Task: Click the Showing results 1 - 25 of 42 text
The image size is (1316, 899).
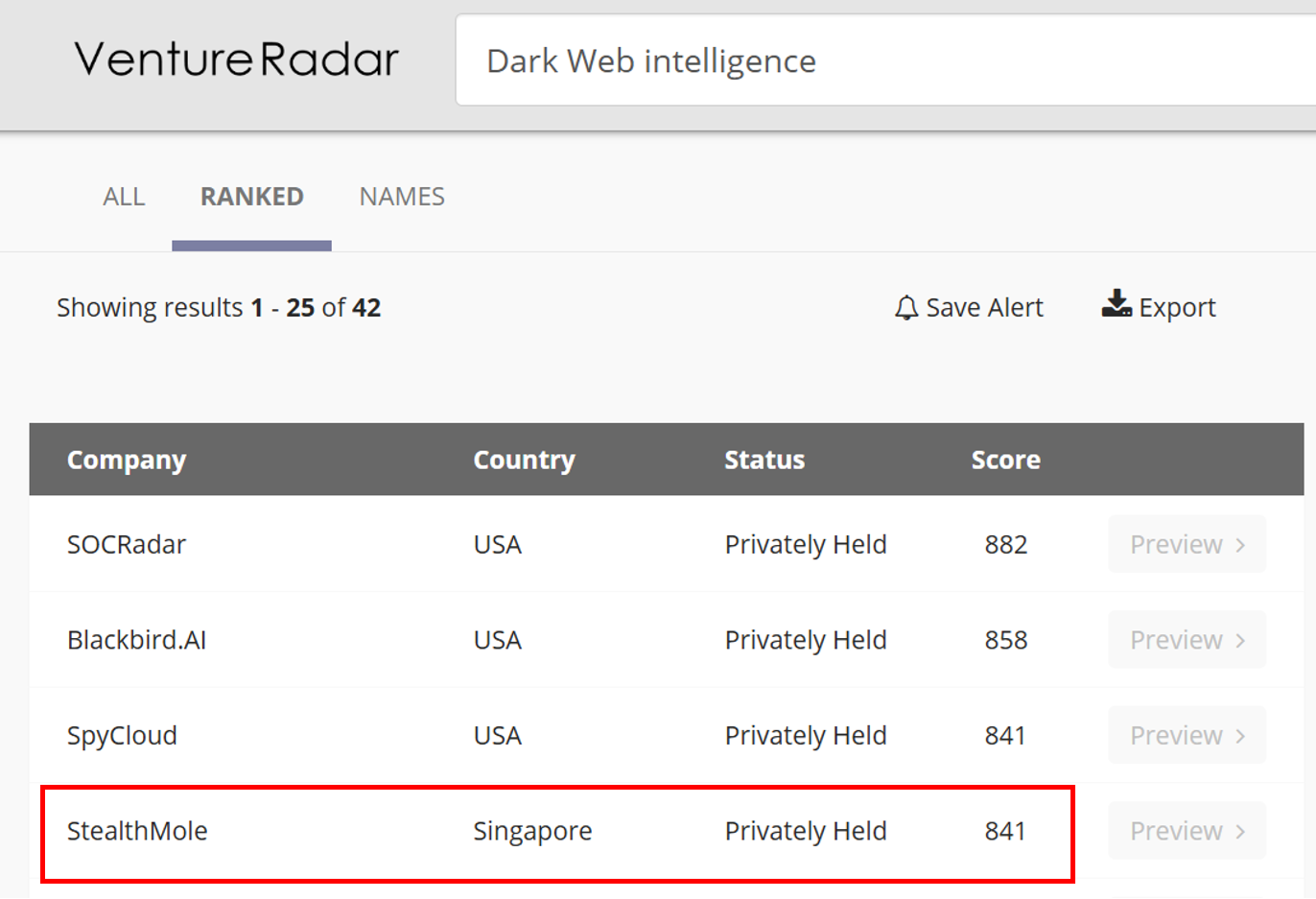Action: point(219,307)
